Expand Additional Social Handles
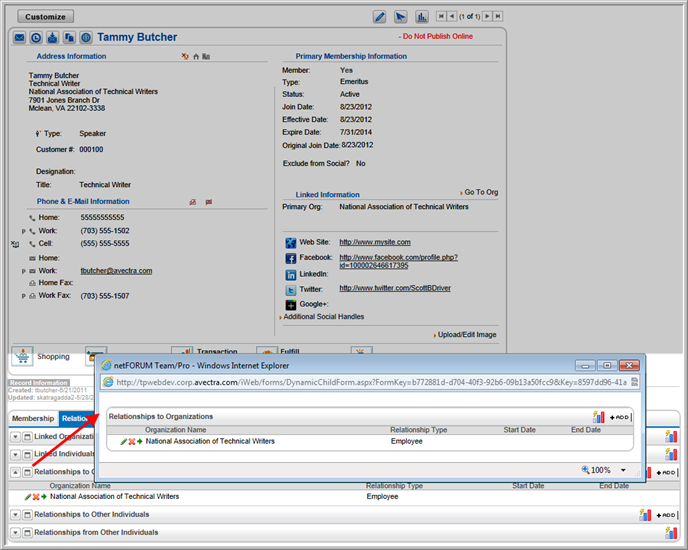The image size is (688, 550). [x=323, y=317]
